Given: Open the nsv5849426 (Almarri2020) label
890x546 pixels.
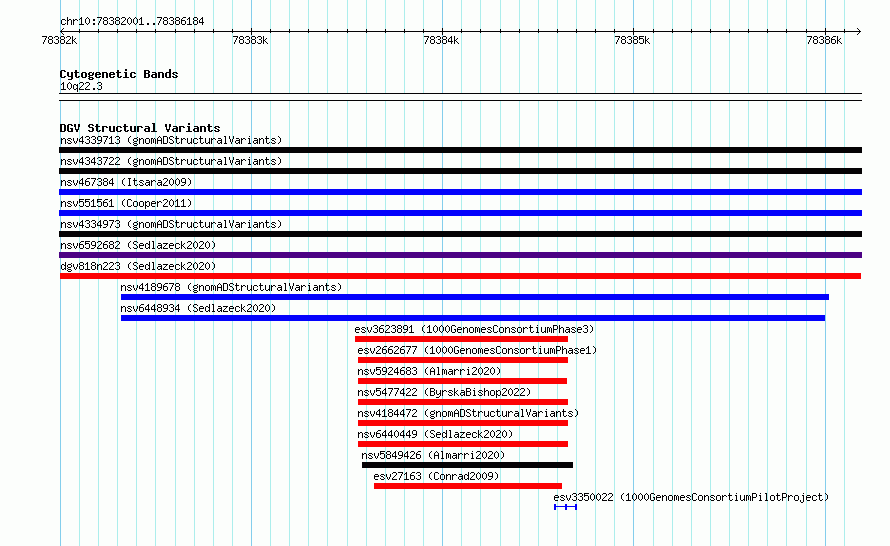Looking at the screenshot, I should point(433,455).
